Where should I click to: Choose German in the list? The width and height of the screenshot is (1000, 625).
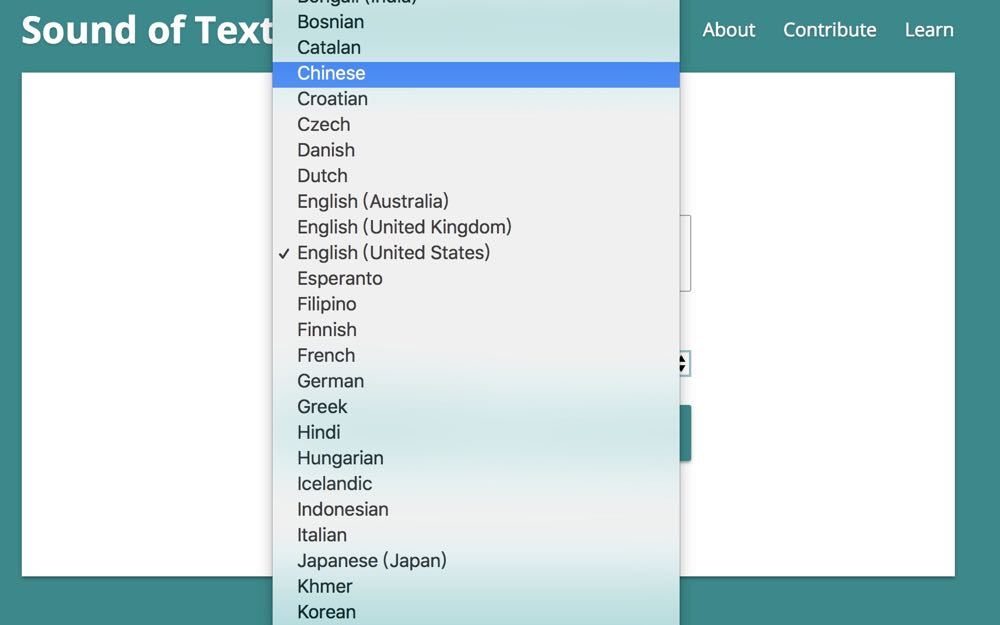pyautogui.click(x=476, y=381)
